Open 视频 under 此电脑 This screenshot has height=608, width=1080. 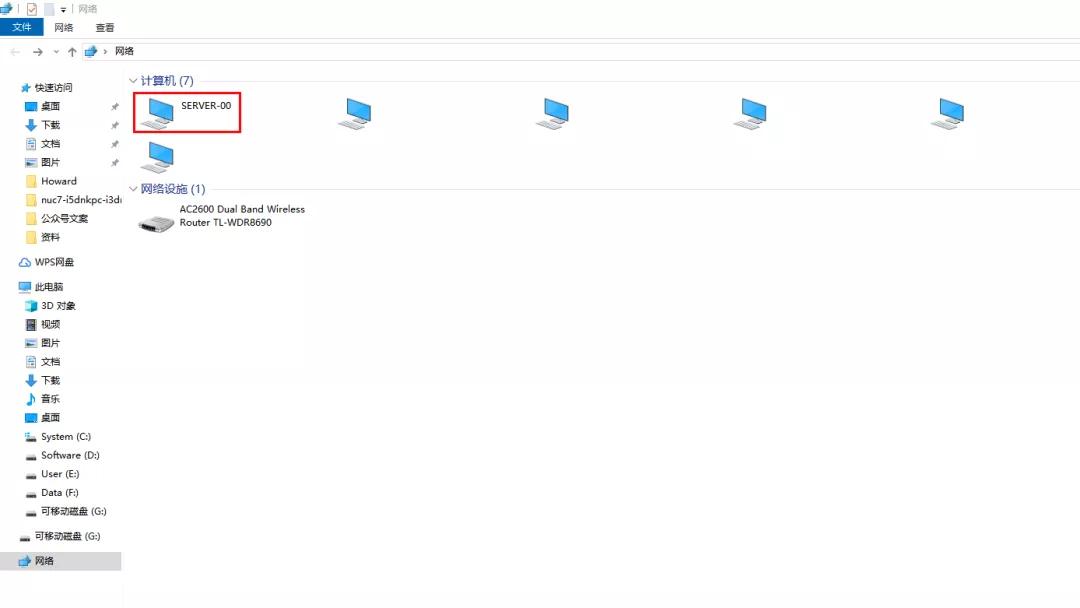tap(50, 324)
